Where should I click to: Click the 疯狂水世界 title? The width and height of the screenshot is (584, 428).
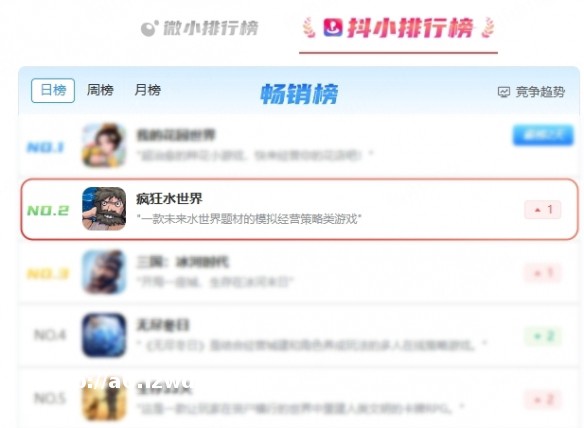point(169,199)
